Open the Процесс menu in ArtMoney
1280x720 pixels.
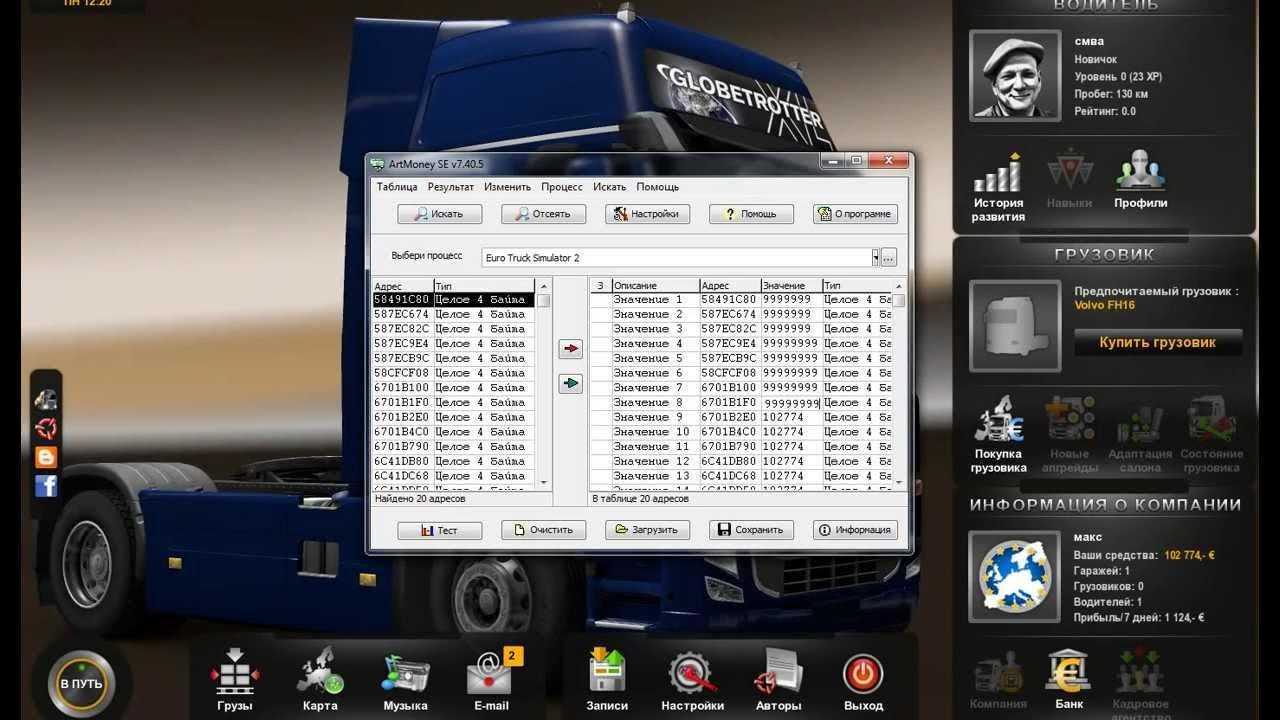click(x=562, y=187)
